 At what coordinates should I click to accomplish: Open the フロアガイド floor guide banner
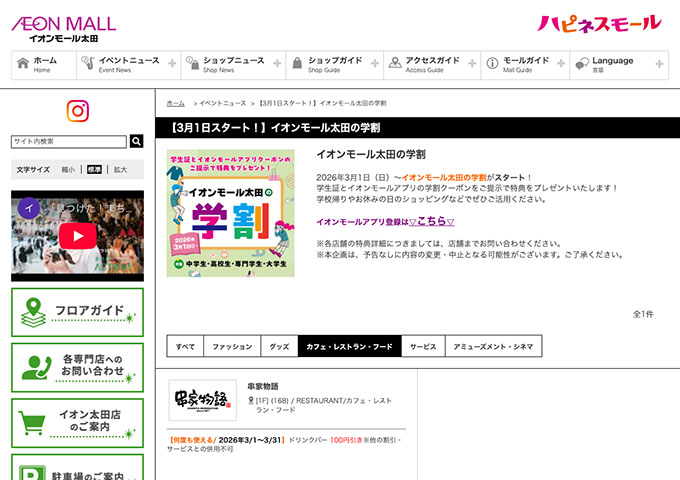(77, 312)
